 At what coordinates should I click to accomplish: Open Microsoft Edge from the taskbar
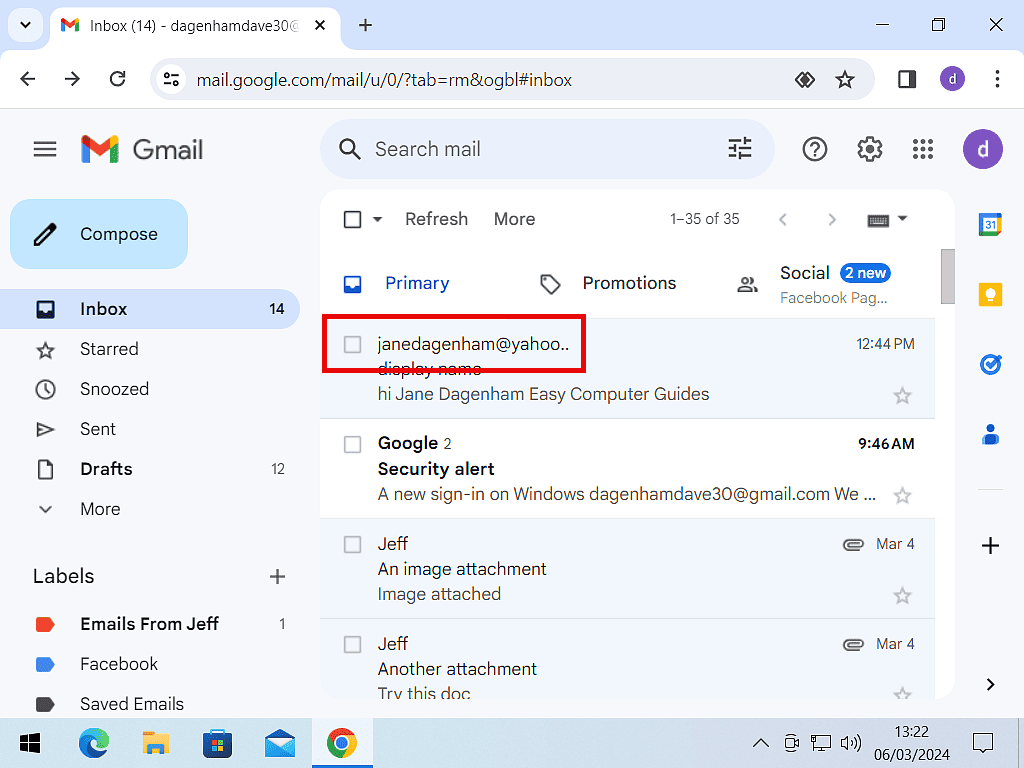pyautogui.click(x=94, y=743)
